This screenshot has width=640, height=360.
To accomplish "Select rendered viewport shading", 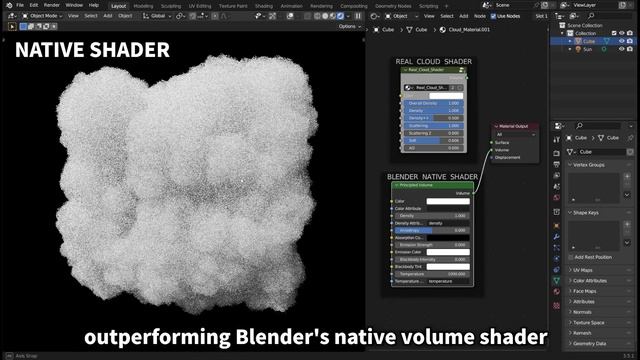I will (340, 16).
